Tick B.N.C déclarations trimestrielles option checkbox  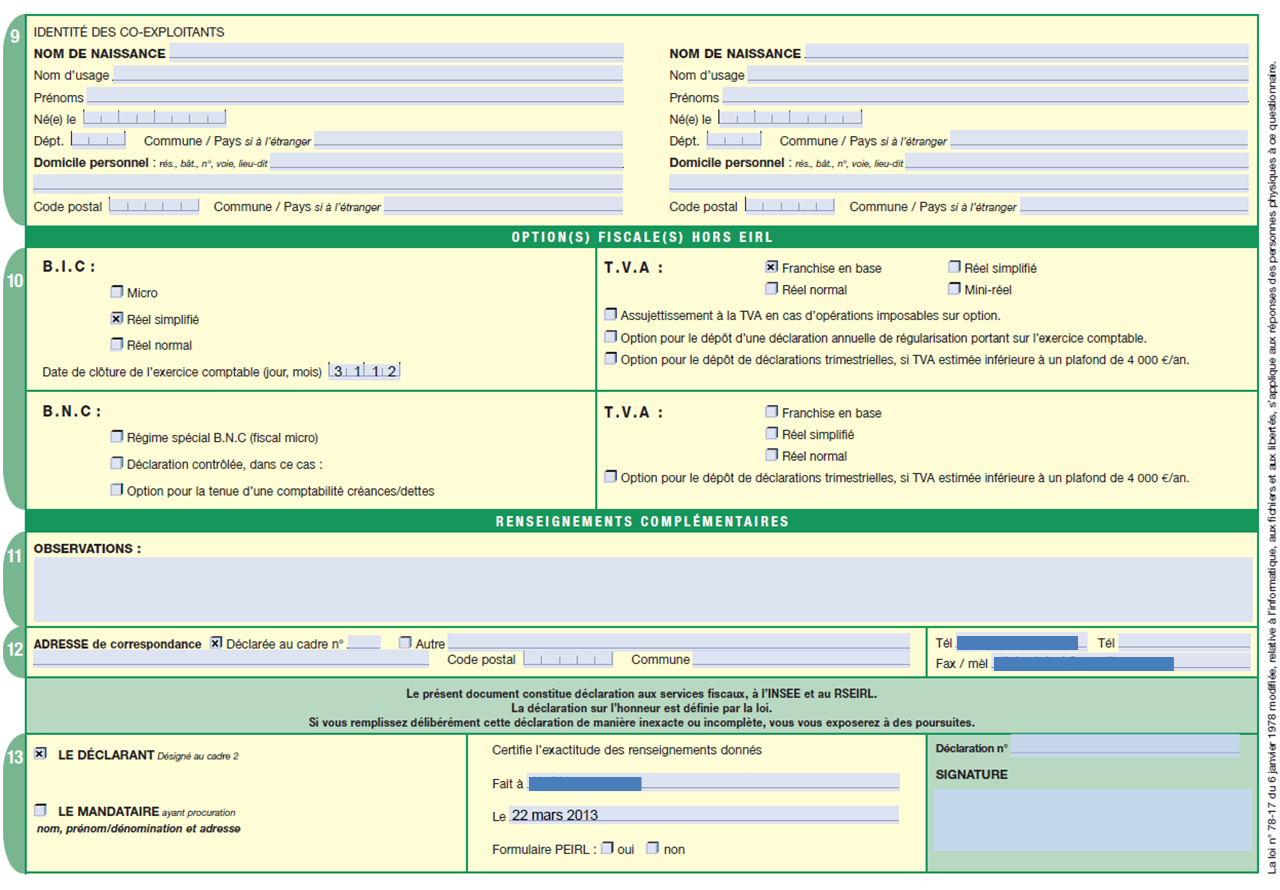611,477
